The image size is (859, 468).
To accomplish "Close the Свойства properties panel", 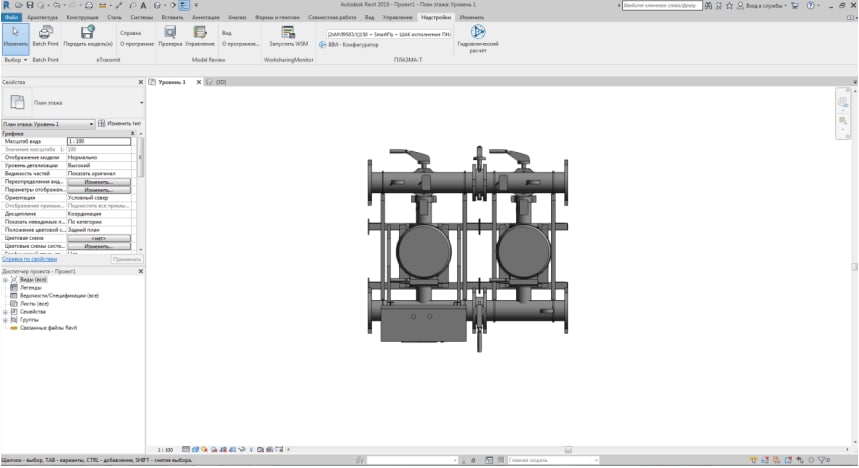I will [141, 82].
